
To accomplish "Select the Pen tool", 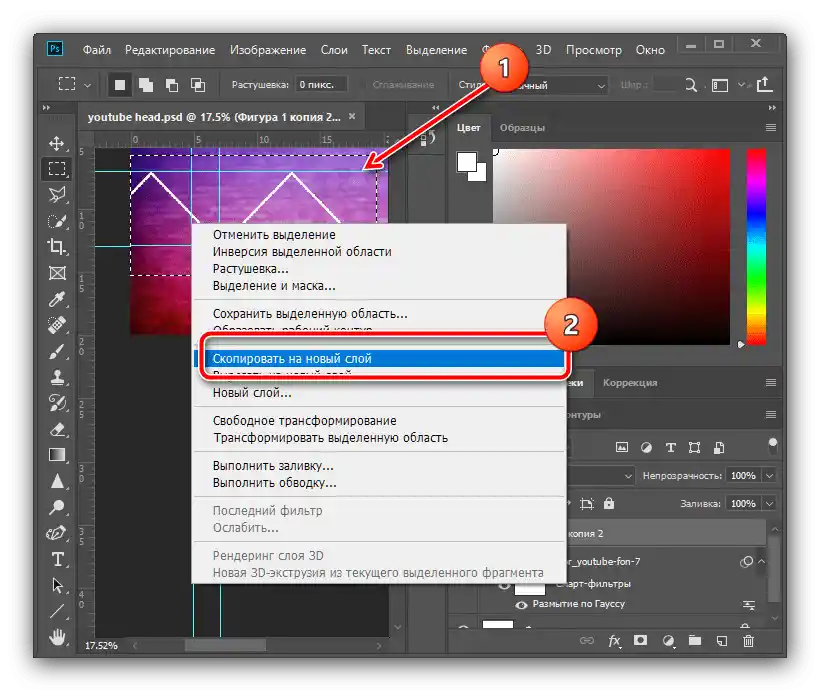I will [x=57, y=533].
